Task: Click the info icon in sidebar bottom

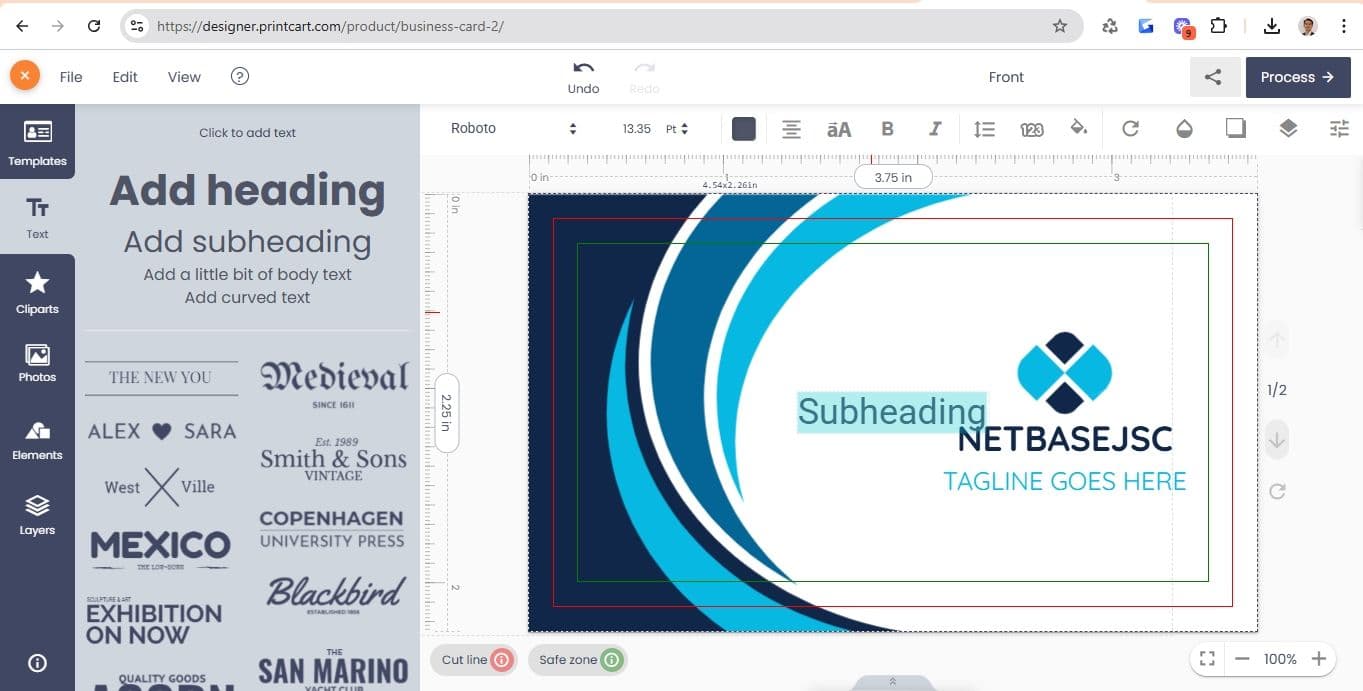Action: coord(37,663)
